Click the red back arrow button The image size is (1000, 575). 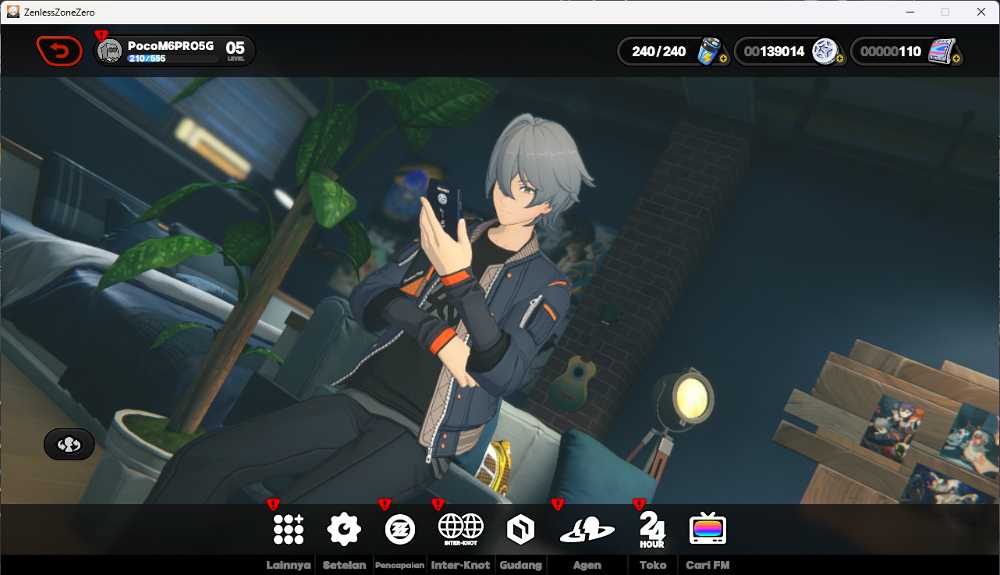coord(59,51)
